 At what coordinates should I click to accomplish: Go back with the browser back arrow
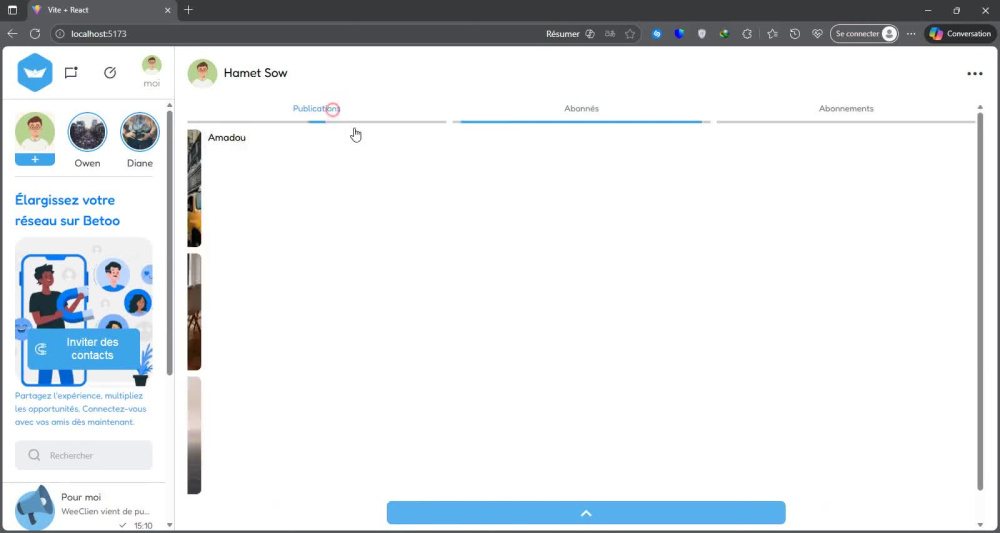[12, 34]
